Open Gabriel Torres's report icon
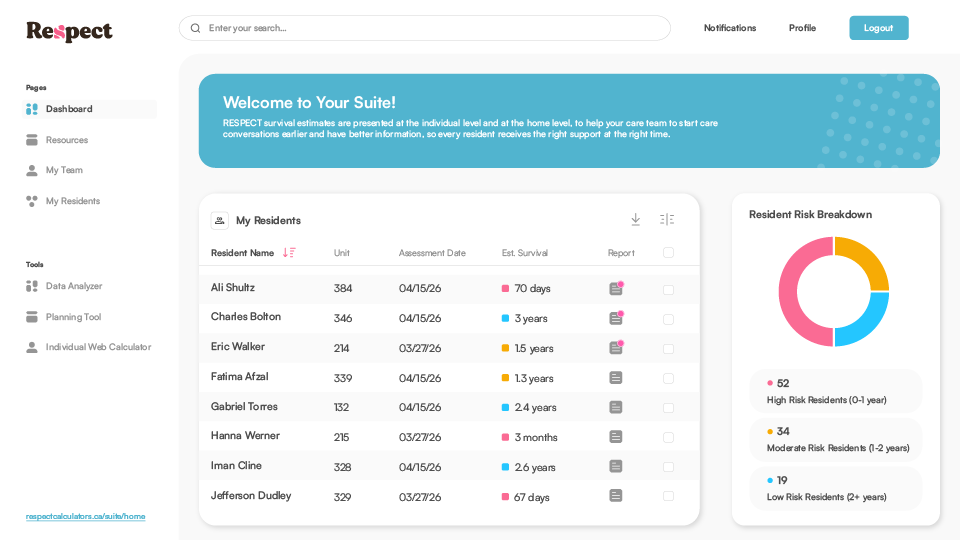The image size is (960, 540). [x=616, y=407]
